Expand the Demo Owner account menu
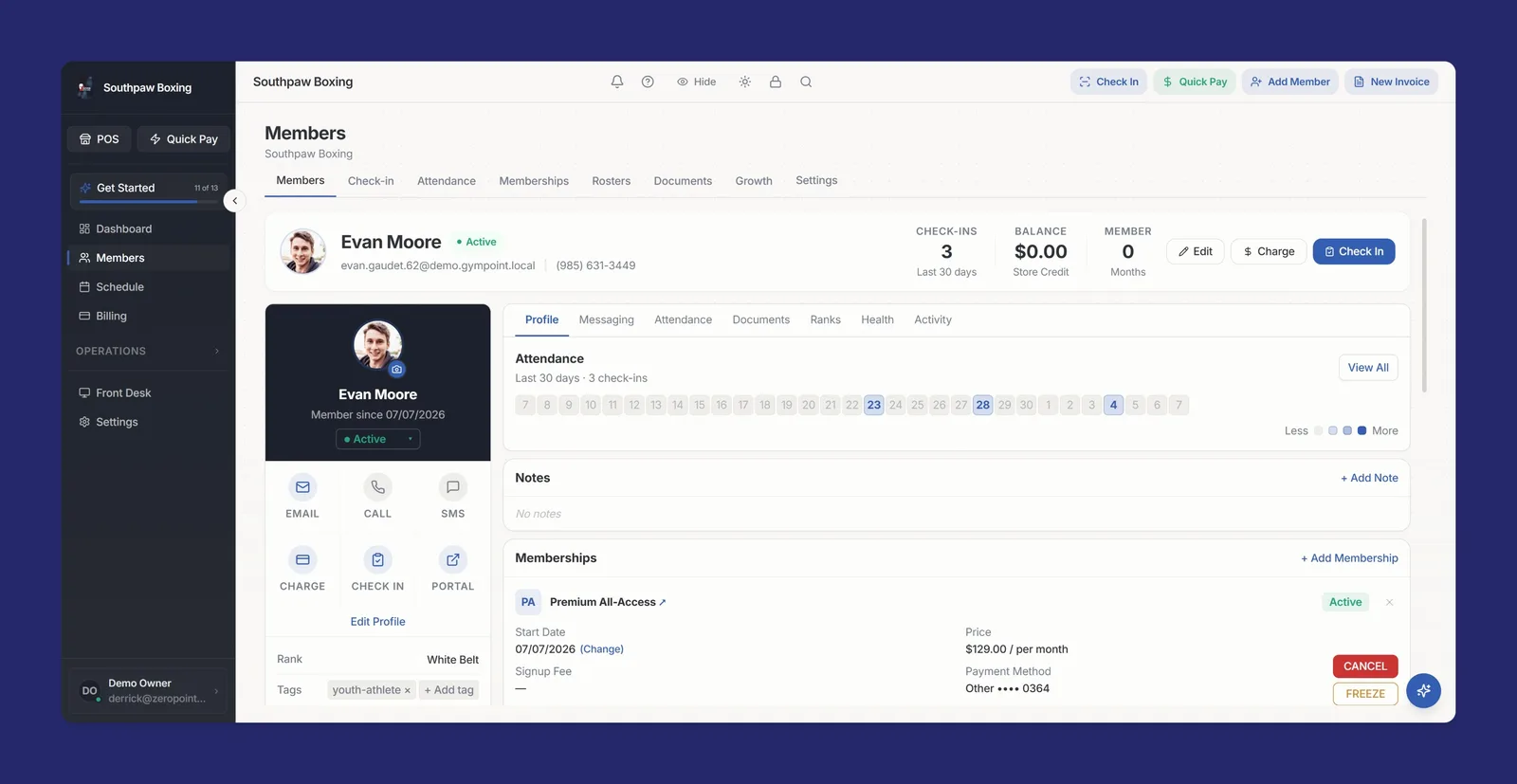 coord(149,690)
